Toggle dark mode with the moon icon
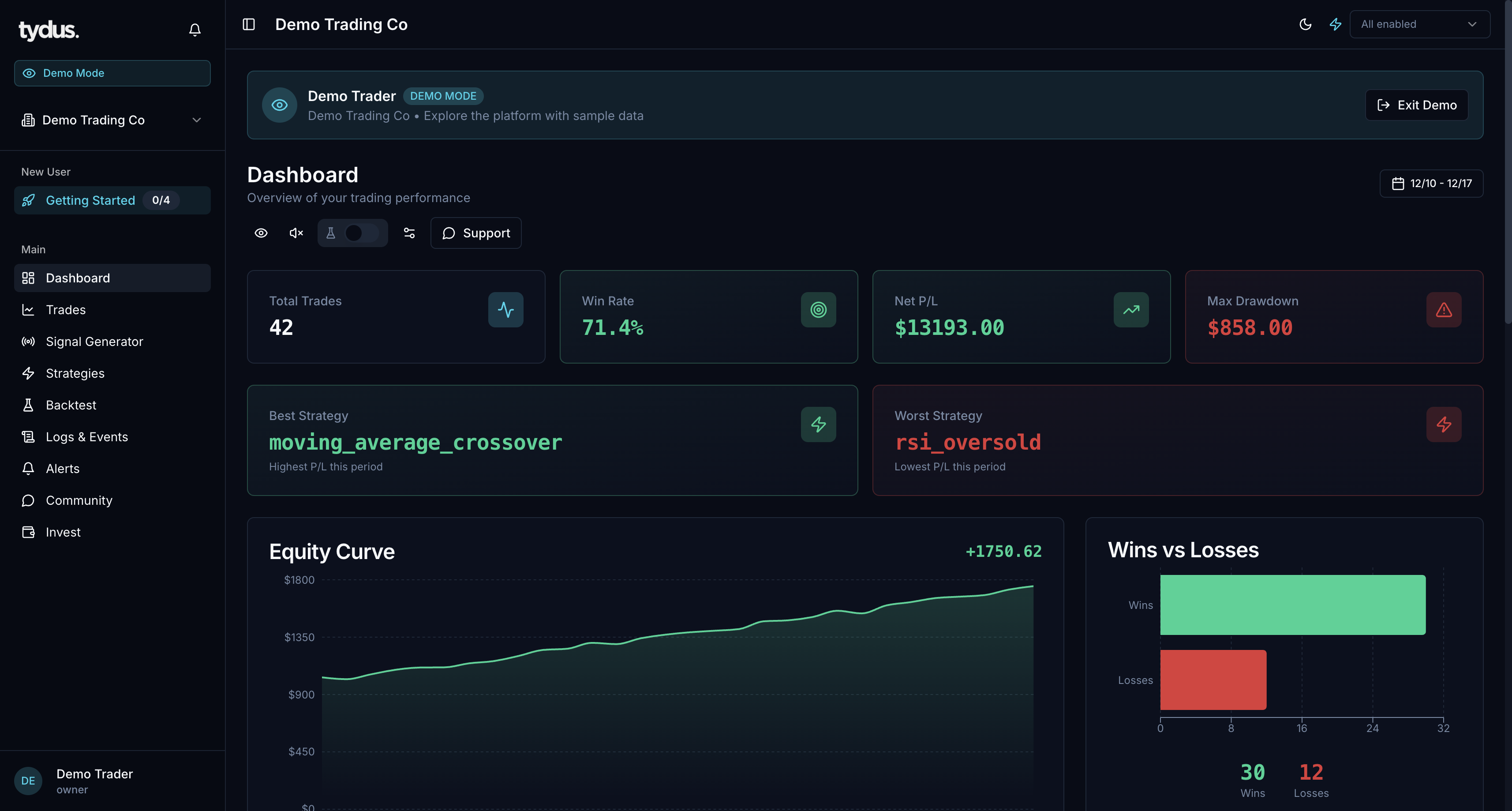 coord(1305,24)
